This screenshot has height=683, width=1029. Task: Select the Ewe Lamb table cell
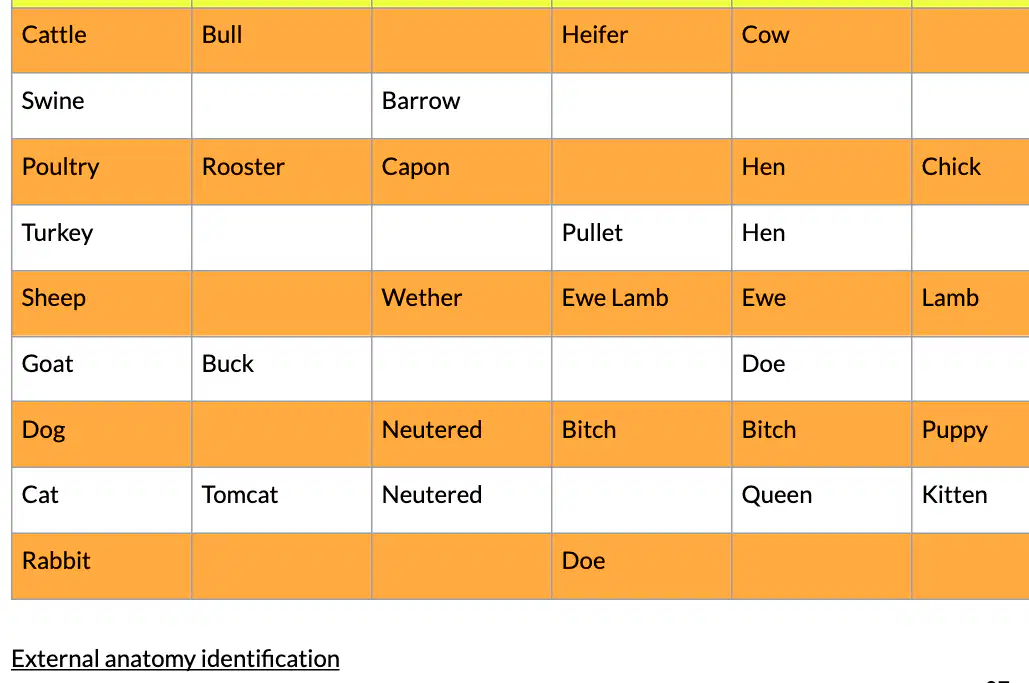click(641, 303)
